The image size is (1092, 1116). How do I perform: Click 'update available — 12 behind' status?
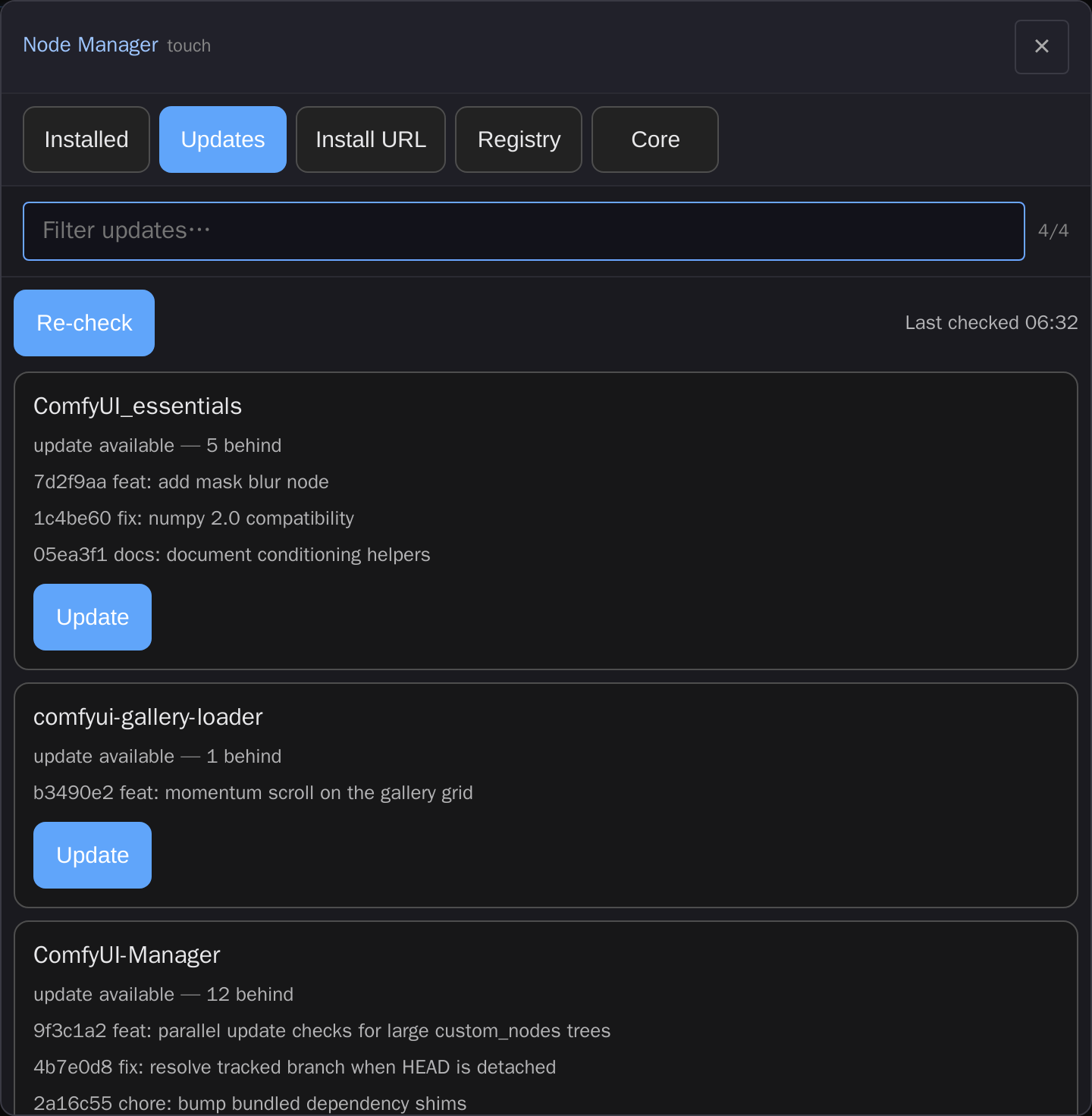[x=164, y=995]
